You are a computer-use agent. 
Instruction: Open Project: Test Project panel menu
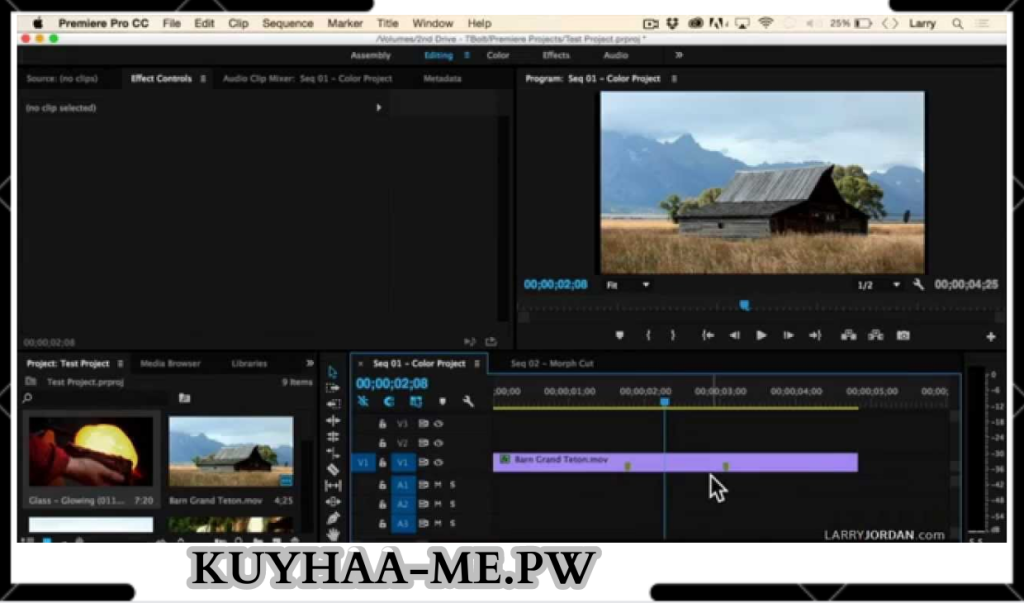tap(120, 363)
